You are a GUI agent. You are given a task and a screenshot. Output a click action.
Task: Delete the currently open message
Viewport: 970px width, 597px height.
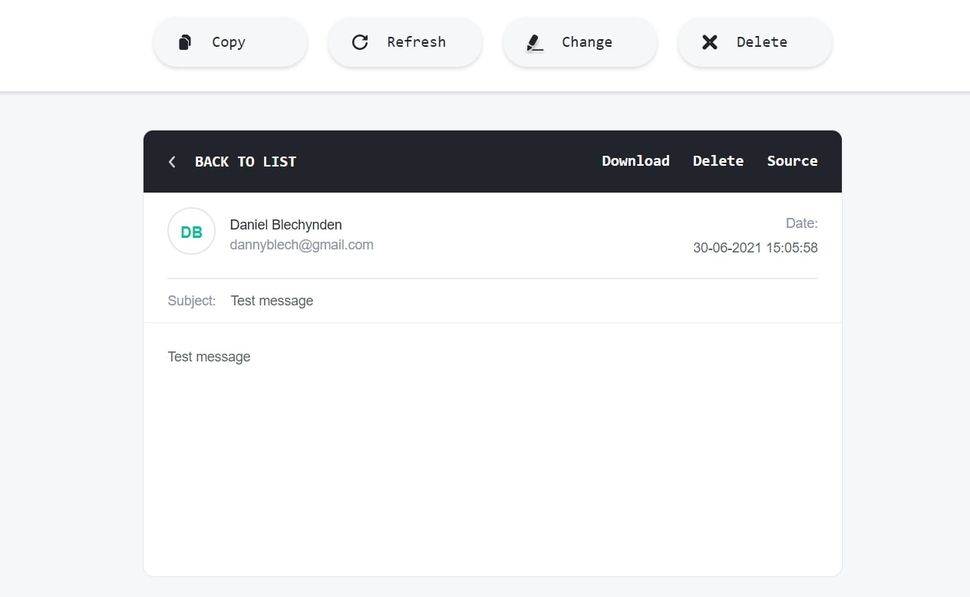click(x=718, y=161)
